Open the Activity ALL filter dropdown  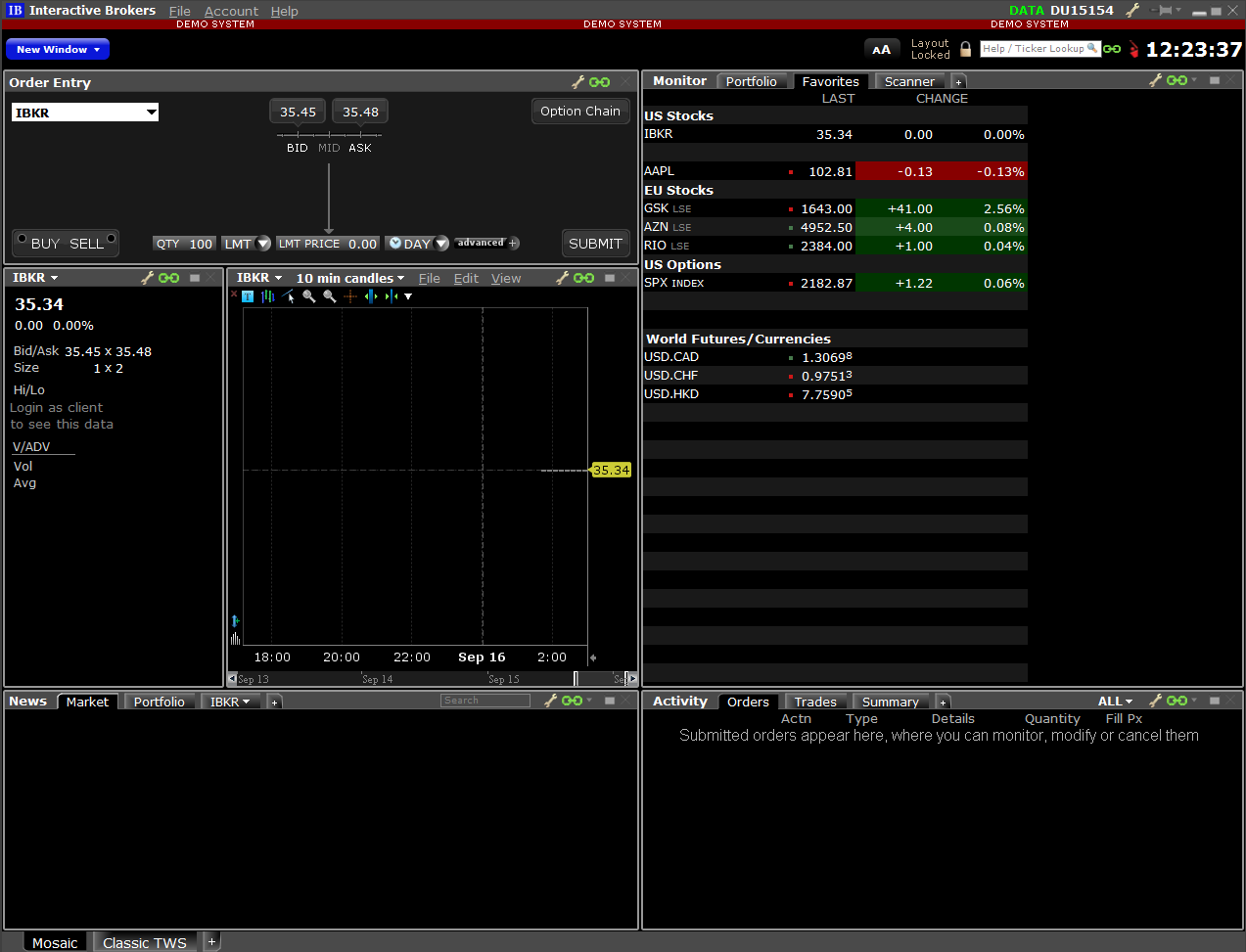point(1115,702)
